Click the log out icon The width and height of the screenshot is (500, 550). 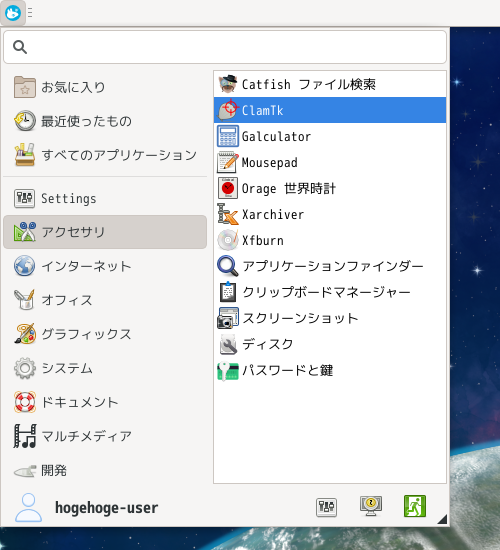pos(415,506)
